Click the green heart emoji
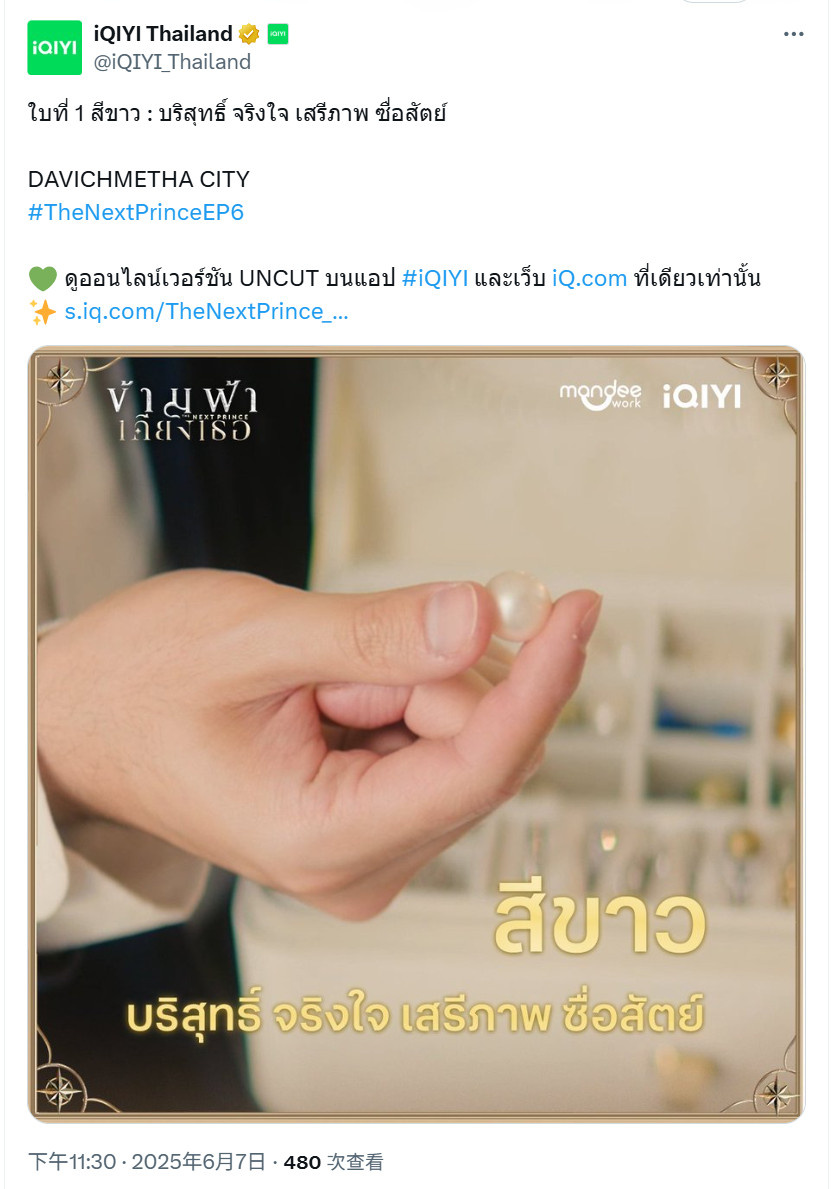This screenshot has height=1189, width=837. (42, 278)
